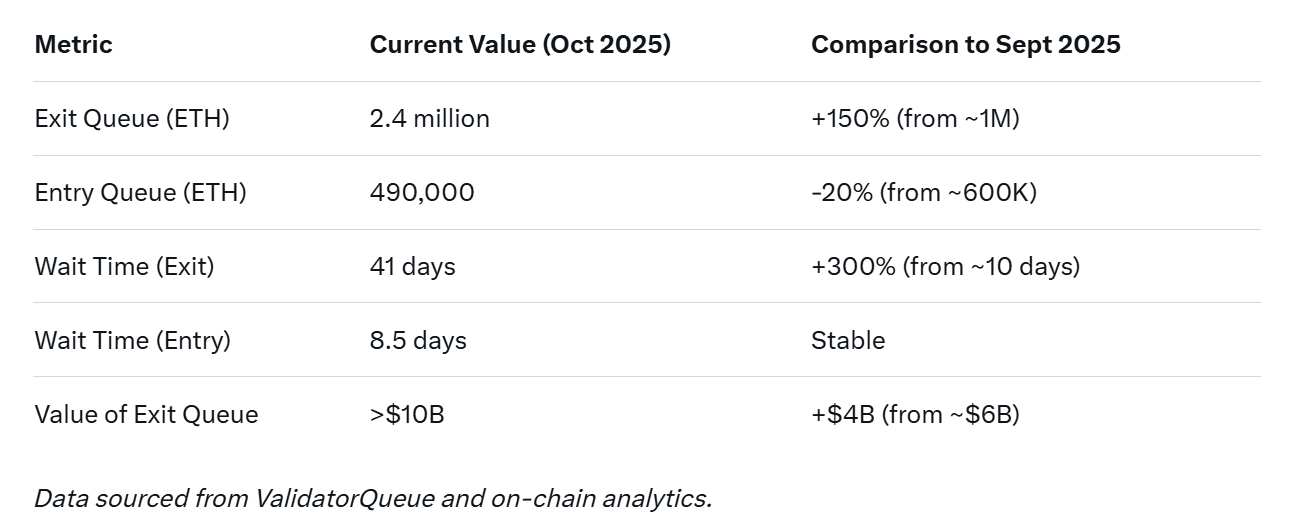Click the -20% (from ~600K) cell
1306x526 pixels.
pos(923,193)
